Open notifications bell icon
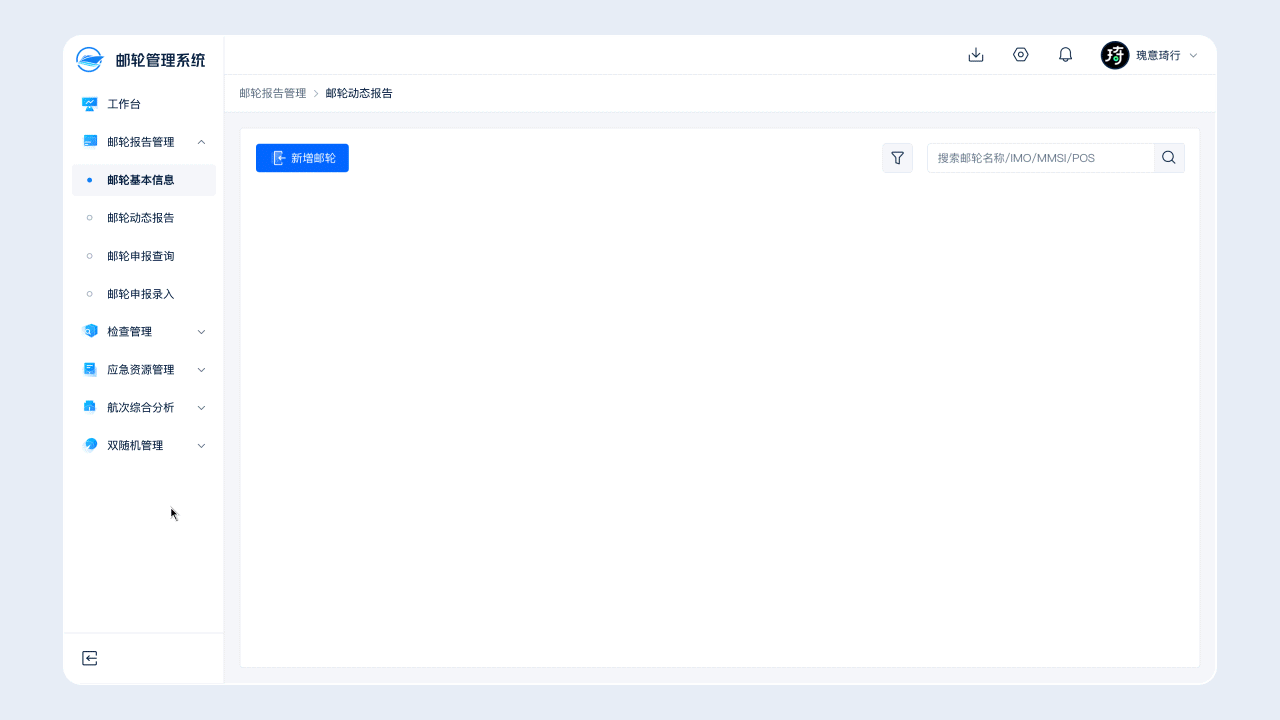The width and height of the screenshot is (1280, 720). [x=1066, y=55]
